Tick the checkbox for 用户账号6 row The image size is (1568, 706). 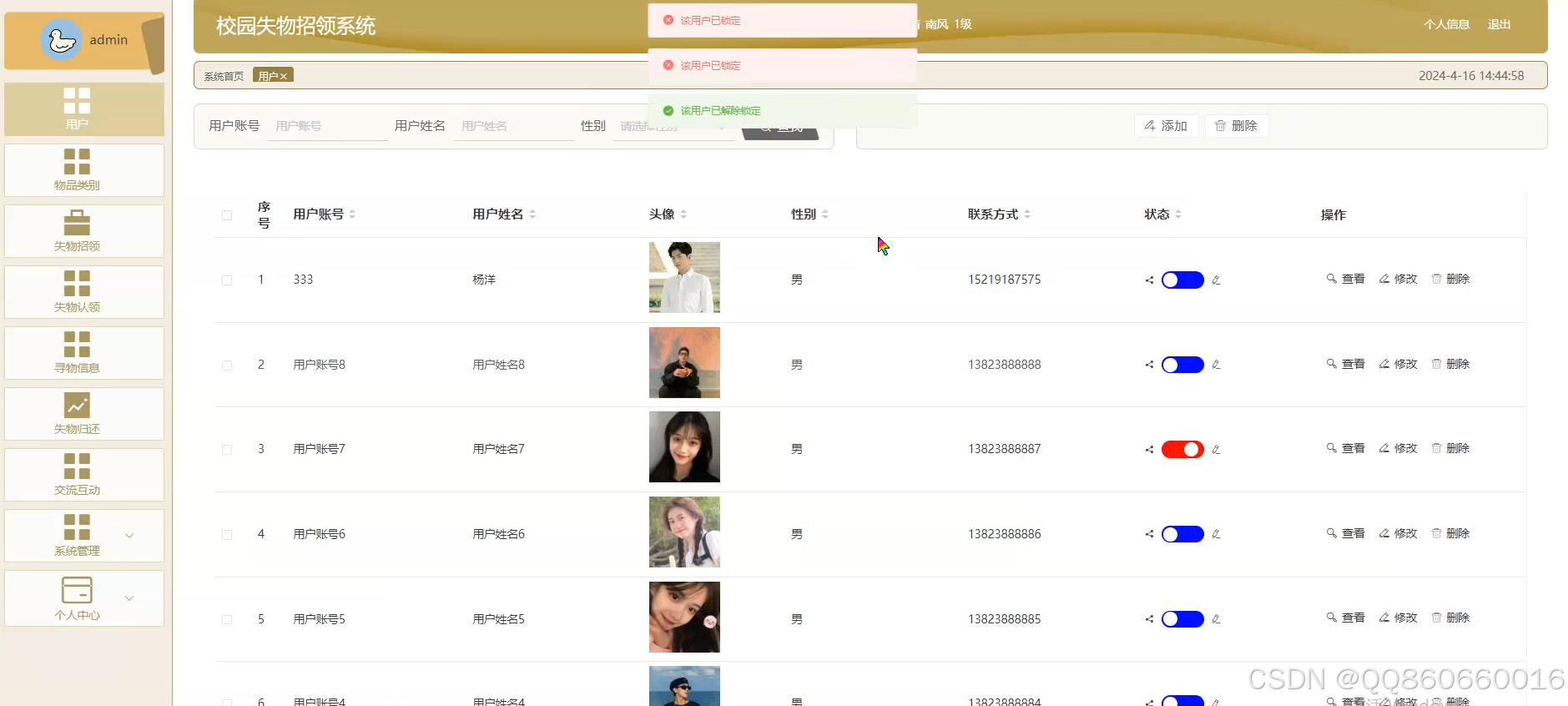click(227, 535)
